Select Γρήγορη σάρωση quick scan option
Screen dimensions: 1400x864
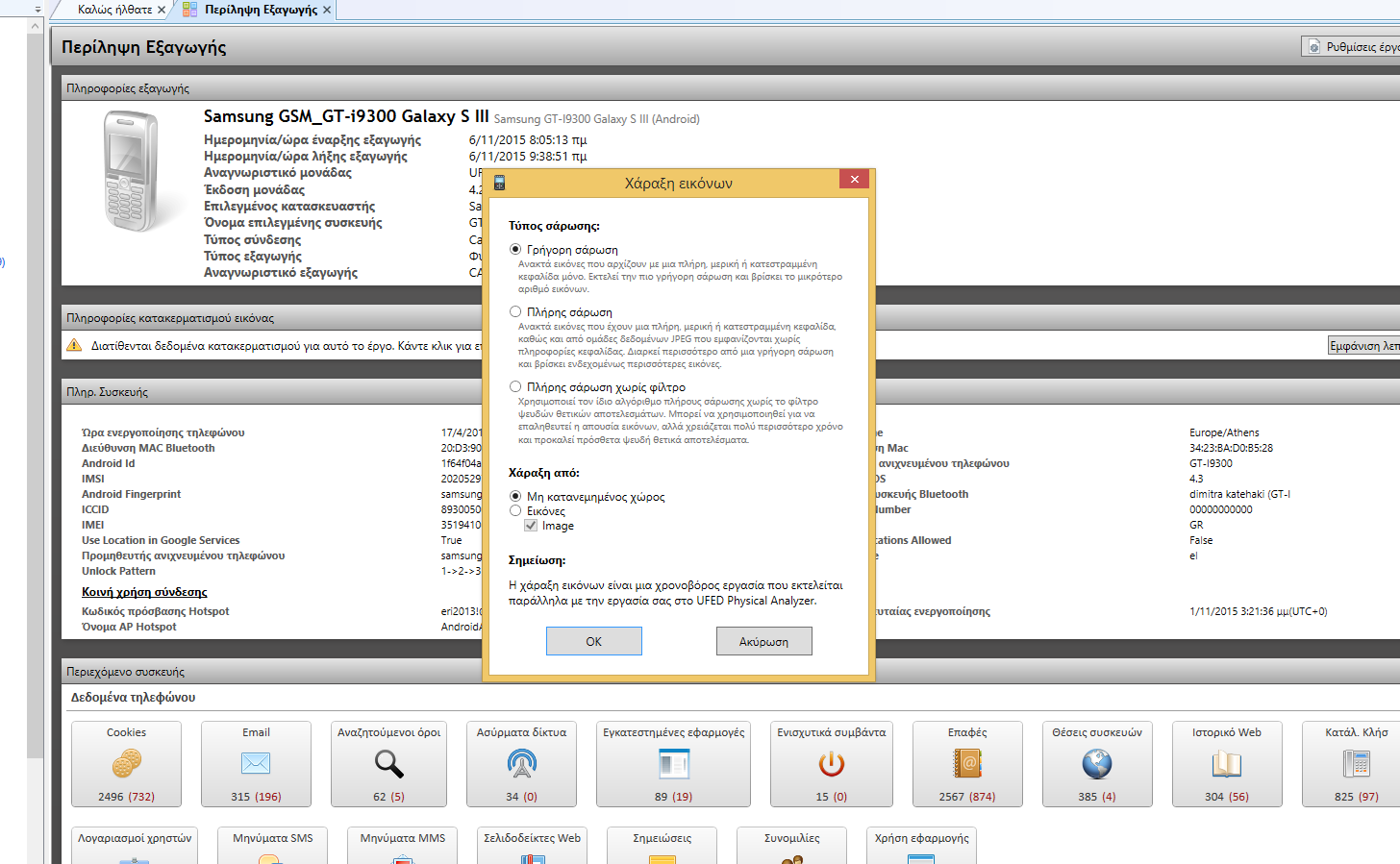(515, 249)
